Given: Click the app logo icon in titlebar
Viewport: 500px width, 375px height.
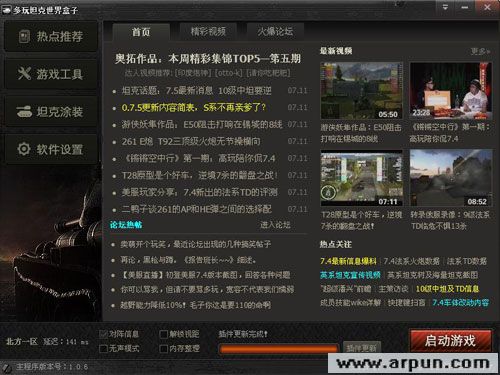Looking at the screenshot, I should coord(7,10).
